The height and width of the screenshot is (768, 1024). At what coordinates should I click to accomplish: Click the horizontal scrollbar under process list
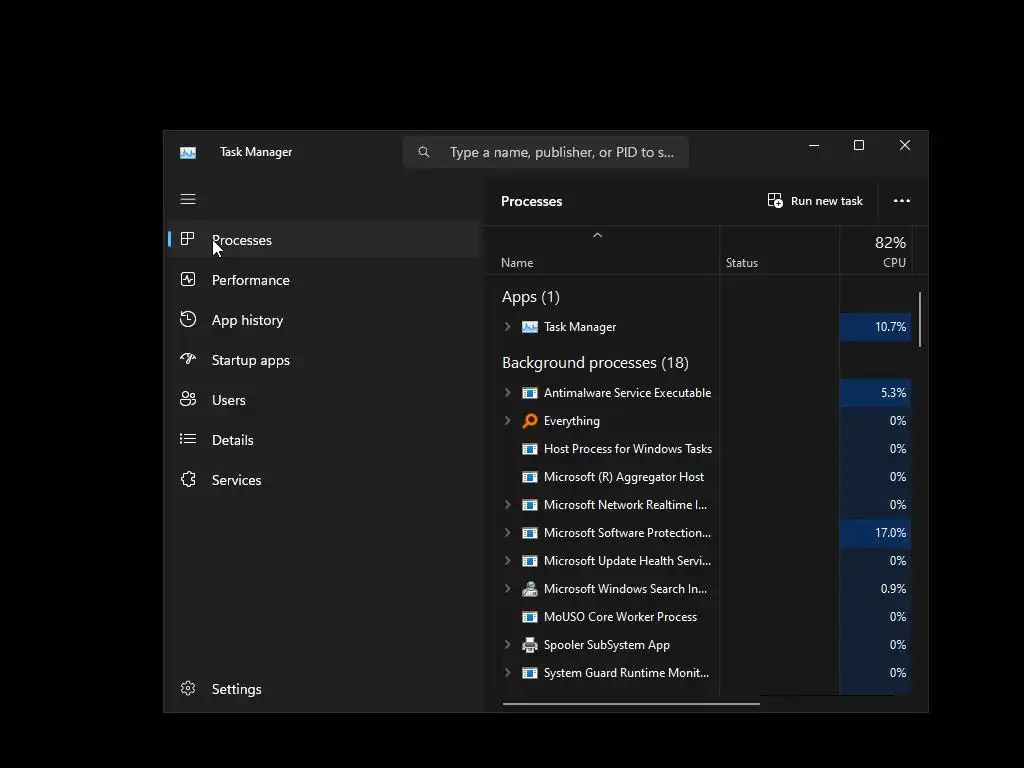pyautogui.click(x=631, y=704)
